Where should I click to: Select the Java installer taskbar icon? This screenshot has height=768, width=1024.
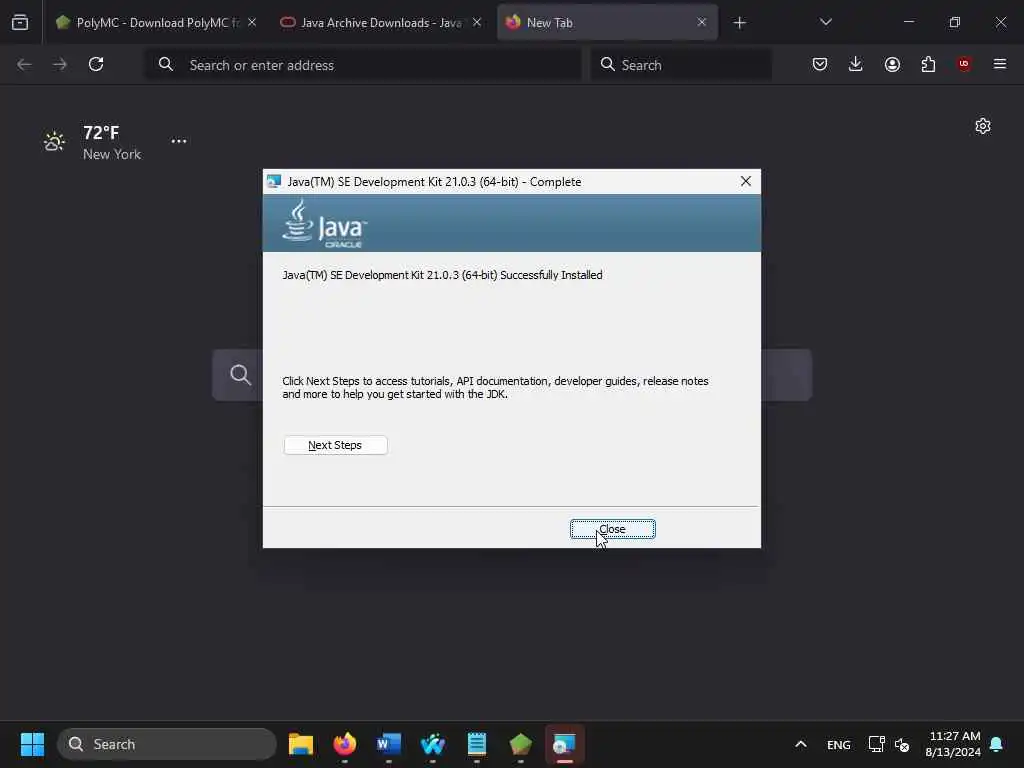click(564, 744)
